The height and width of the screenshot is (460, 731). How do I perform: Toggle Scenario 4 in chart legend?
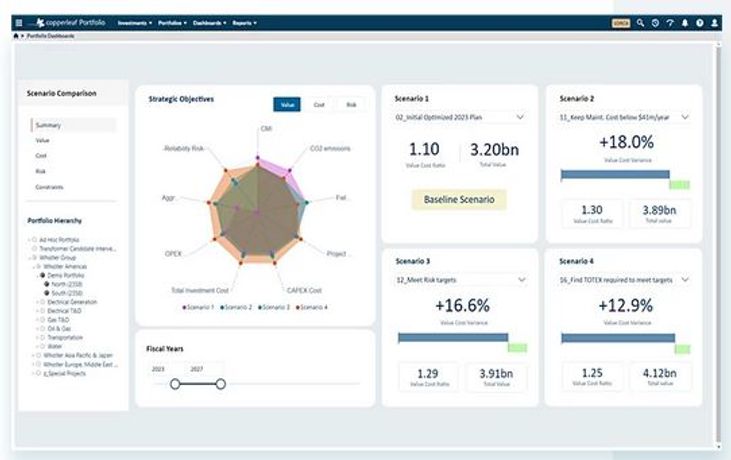pos(312,307)
